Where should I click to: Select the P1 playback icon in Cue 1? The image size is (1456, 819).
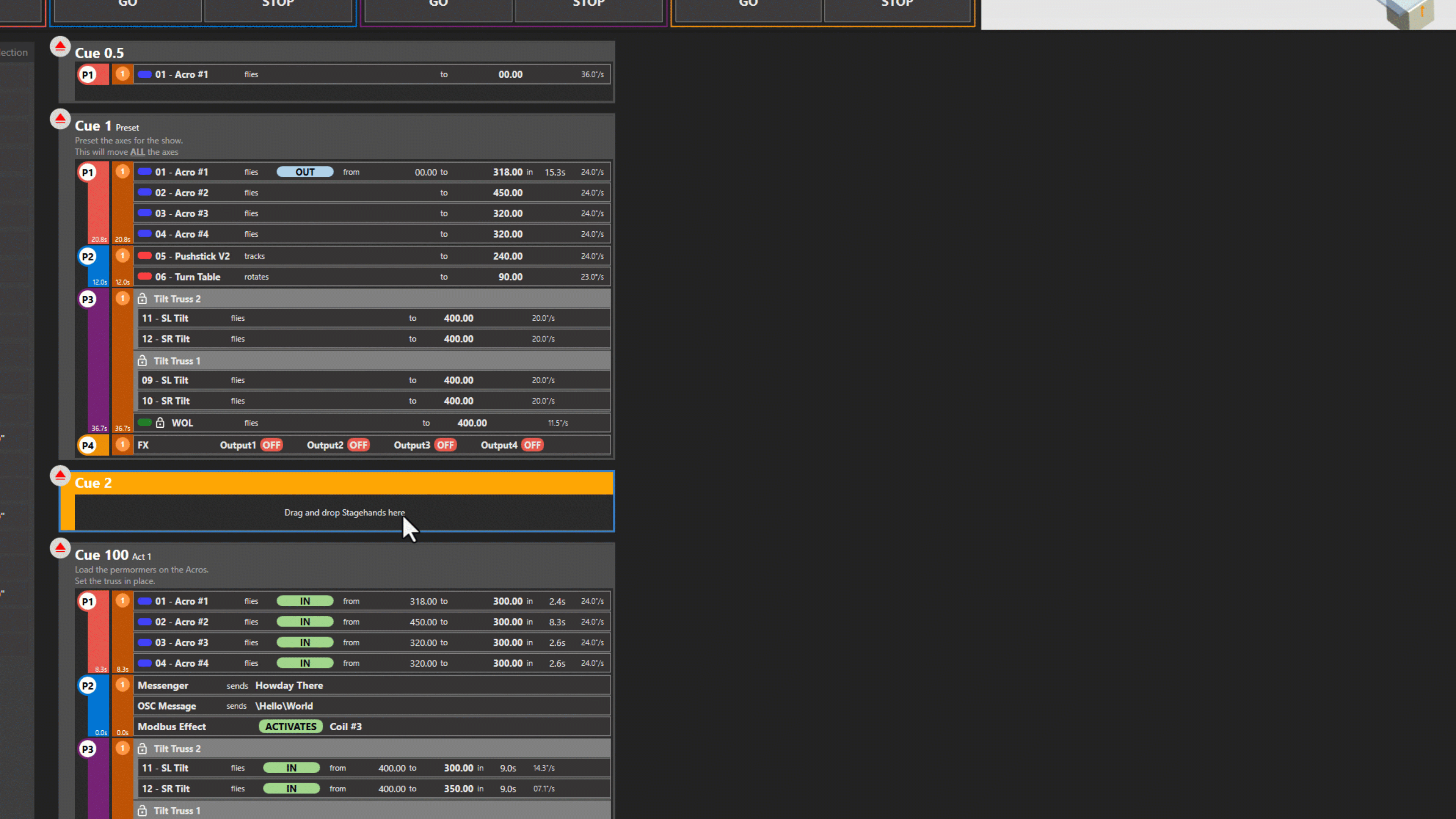click(x=88, y=172)
